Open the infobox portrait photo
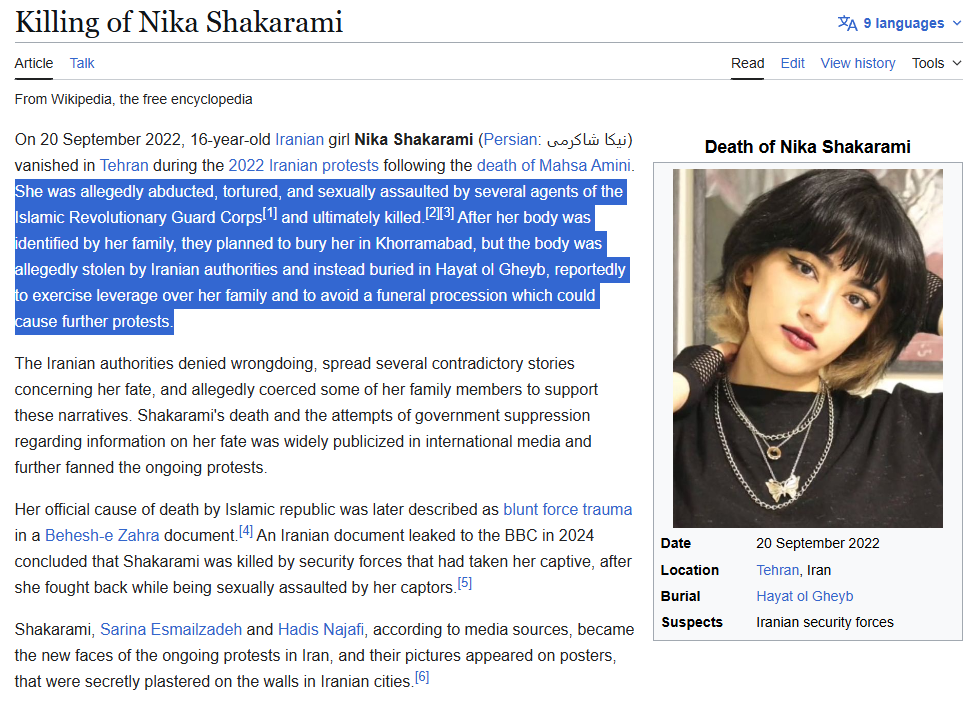The image size is (975, 718). tap(808, 348)
